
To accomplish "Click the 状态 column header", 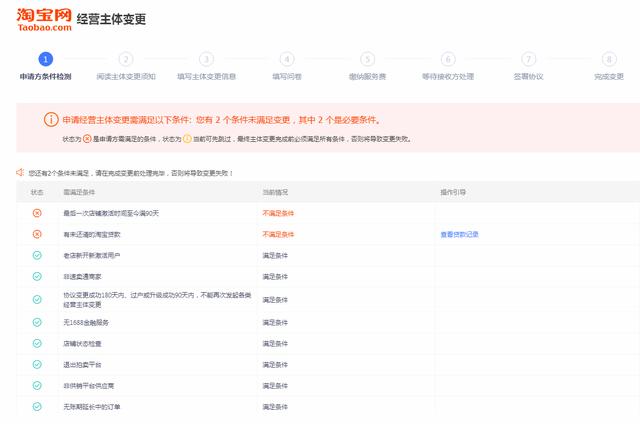I will 37,192.
